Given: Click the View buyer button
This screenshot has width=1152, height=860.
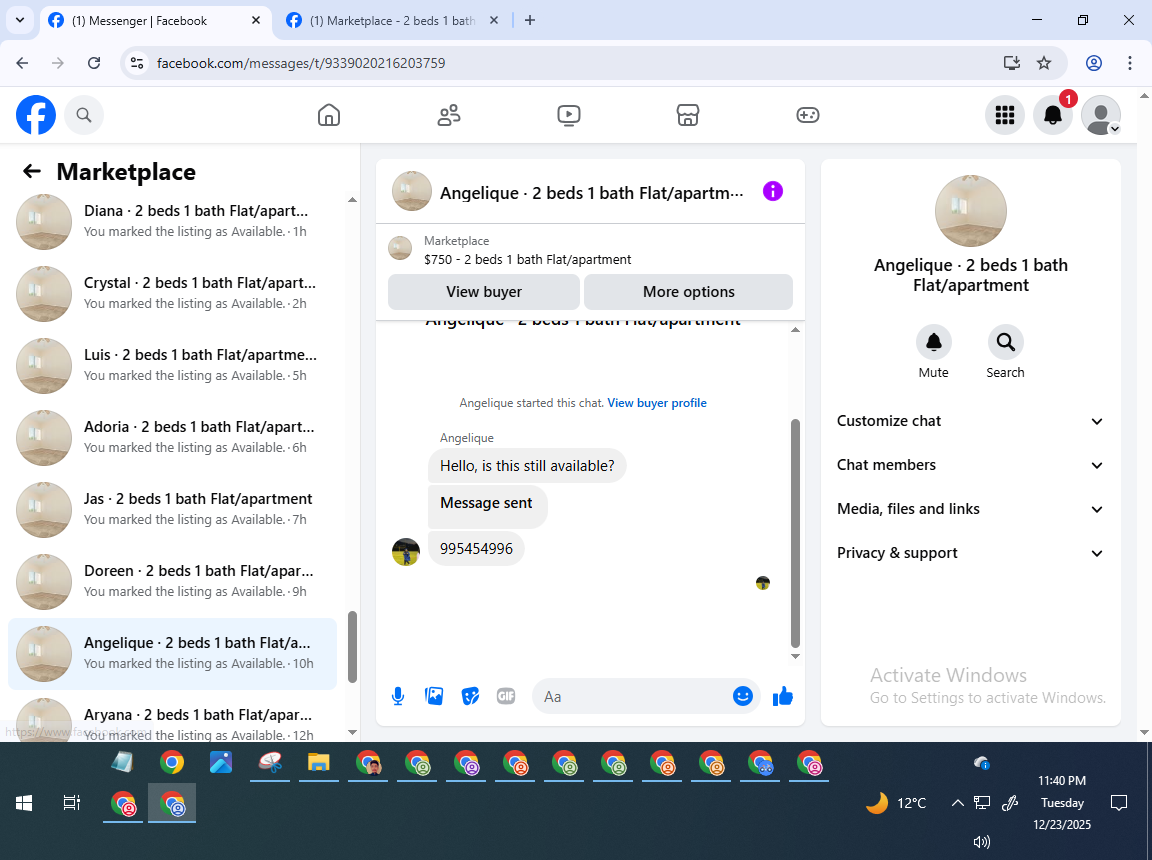Looking at the screenshot, I should (483, 292).
